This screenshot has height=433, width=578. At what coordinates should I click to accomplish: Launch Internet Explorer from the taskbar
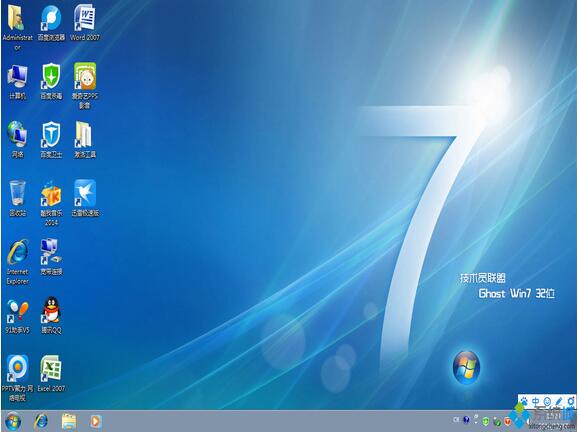click(x=41, y=421)
